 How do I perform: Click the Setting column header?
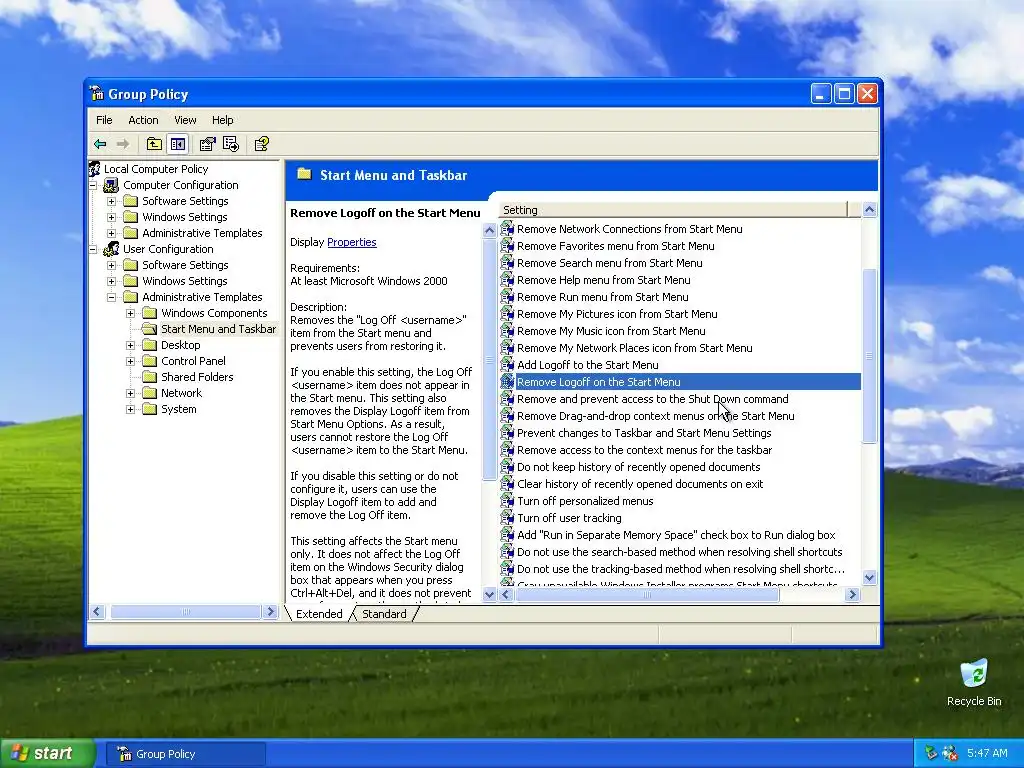[673, 210]
